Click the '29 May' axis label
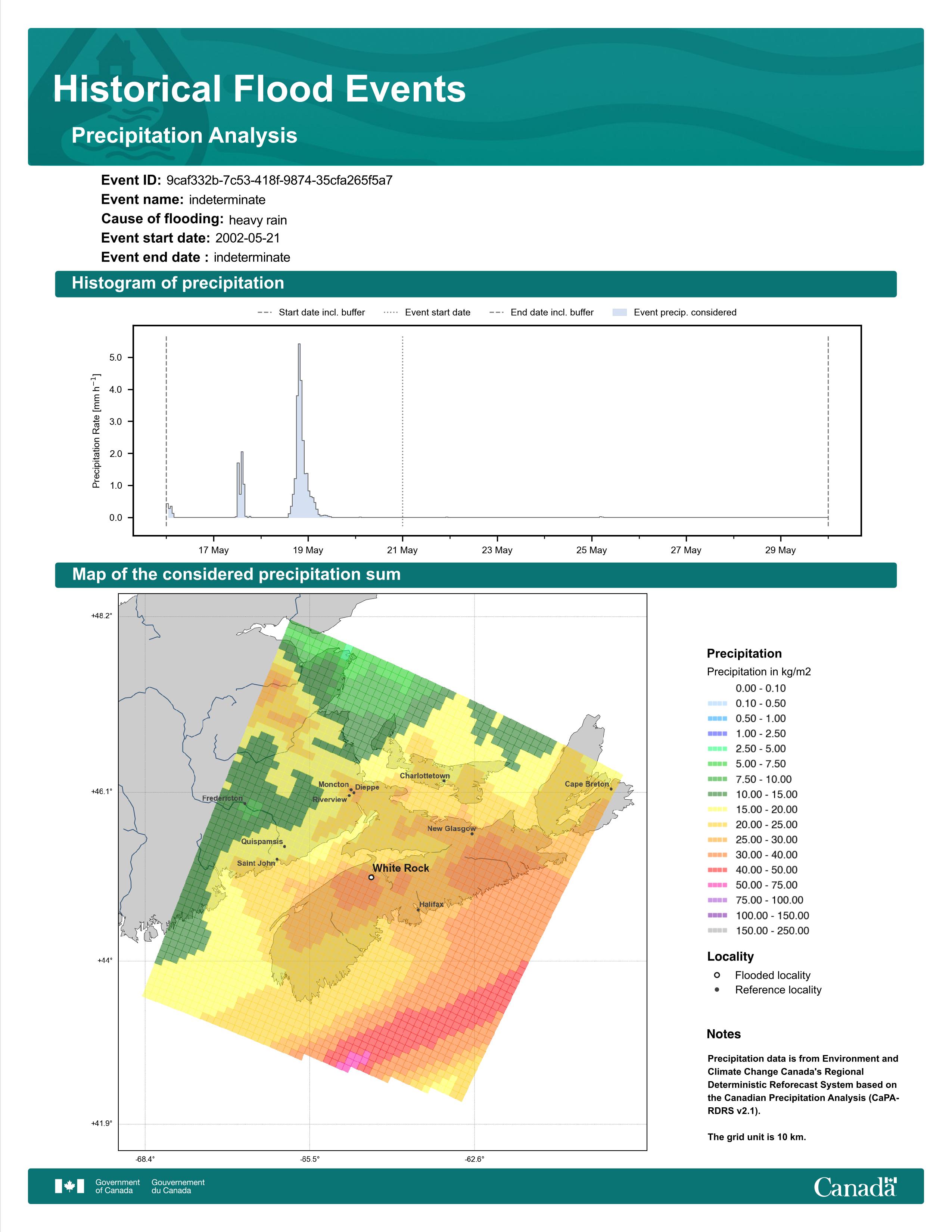Screen dimensions: 952x1232 (x=781, y=550)
